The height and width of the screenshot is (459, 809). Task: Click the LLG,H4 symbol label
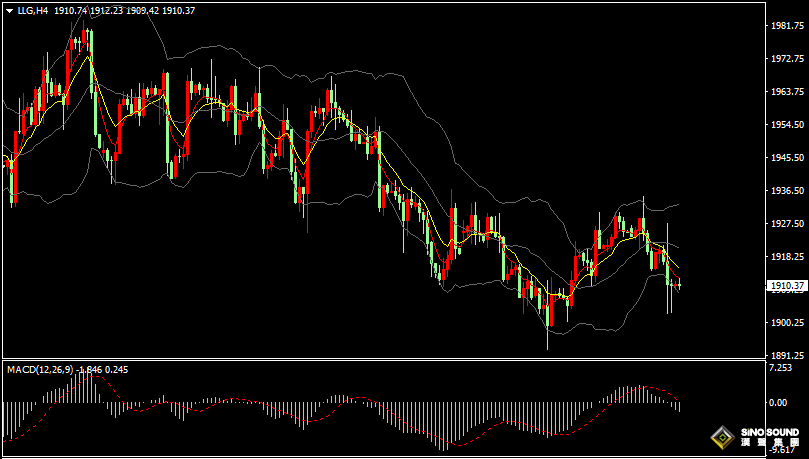click(33, 10)
